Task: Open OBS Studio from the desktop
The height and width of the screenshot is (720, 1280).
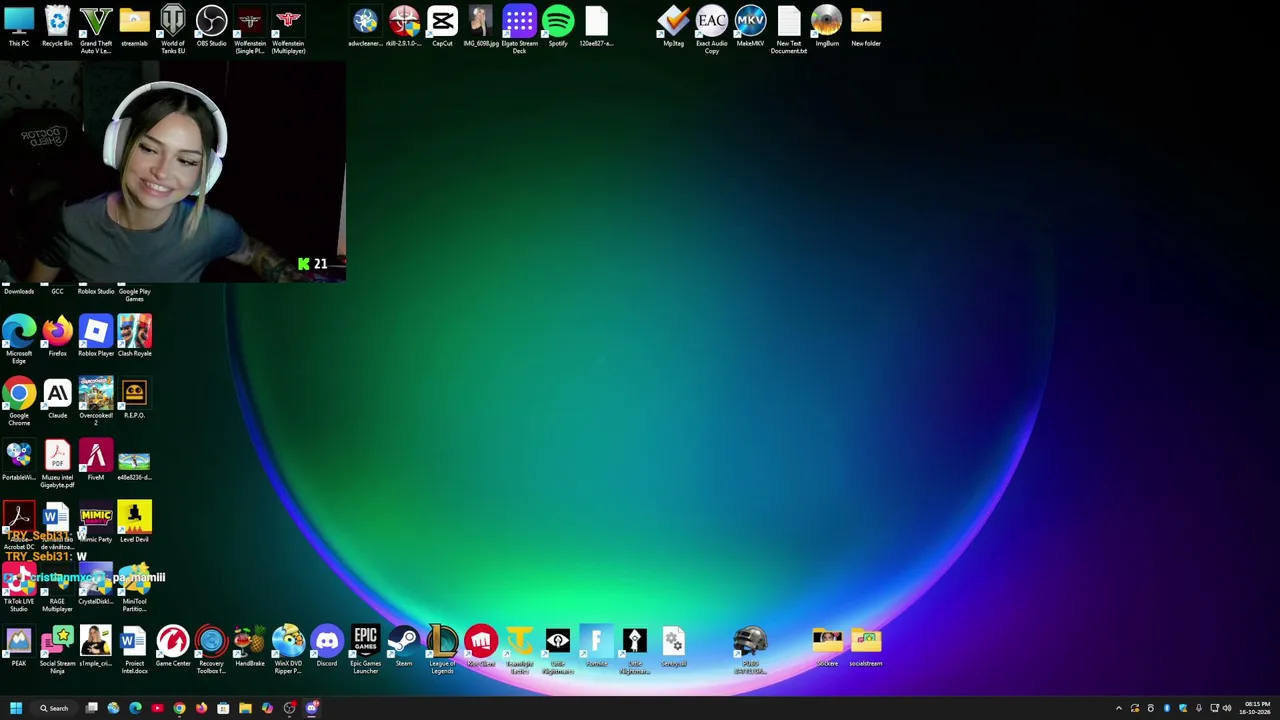Action: 211,26
